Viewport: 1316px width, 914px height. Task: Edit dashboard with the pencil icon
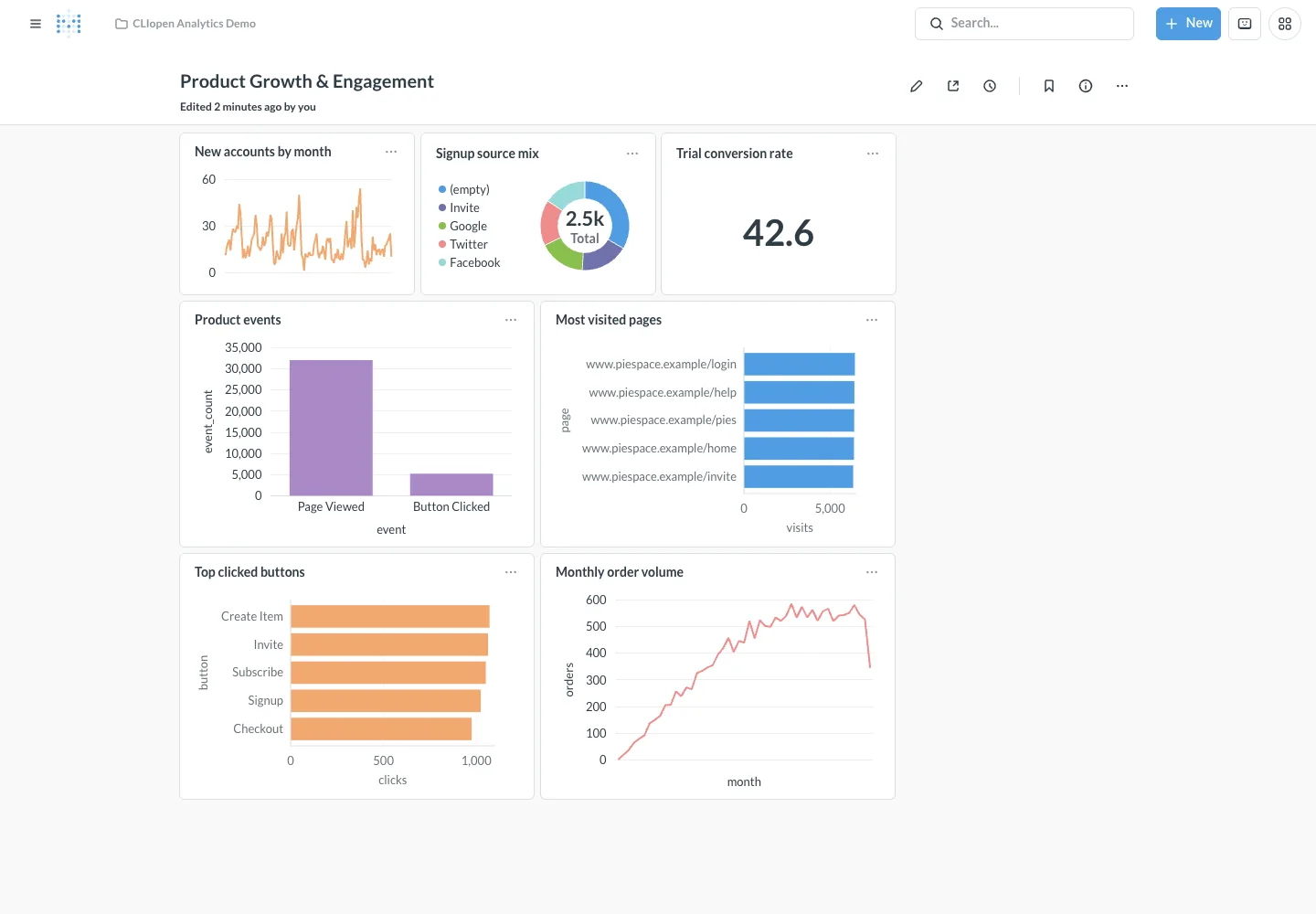[917, 86]
